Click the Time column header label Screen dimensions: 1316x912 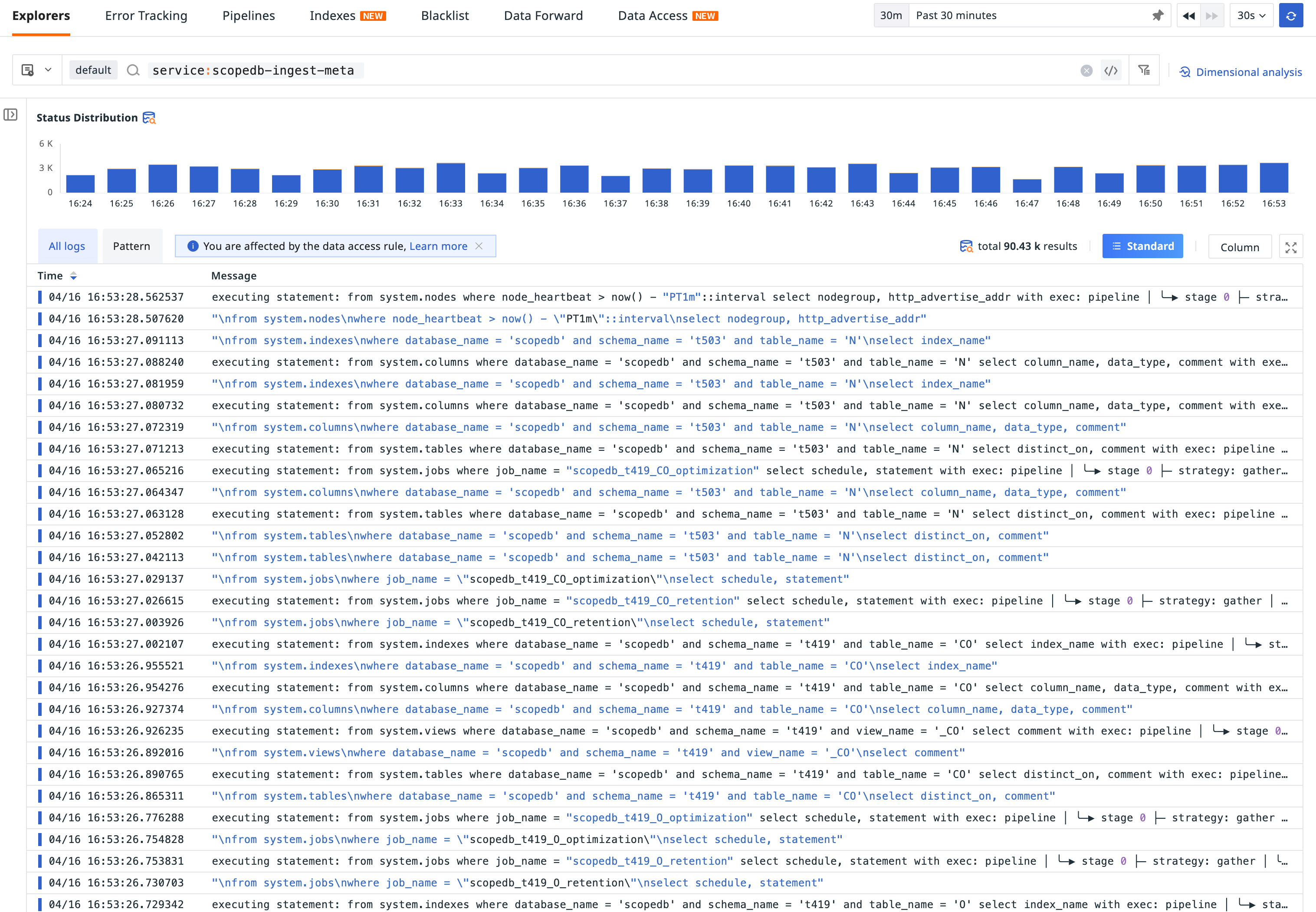[50, 276]
